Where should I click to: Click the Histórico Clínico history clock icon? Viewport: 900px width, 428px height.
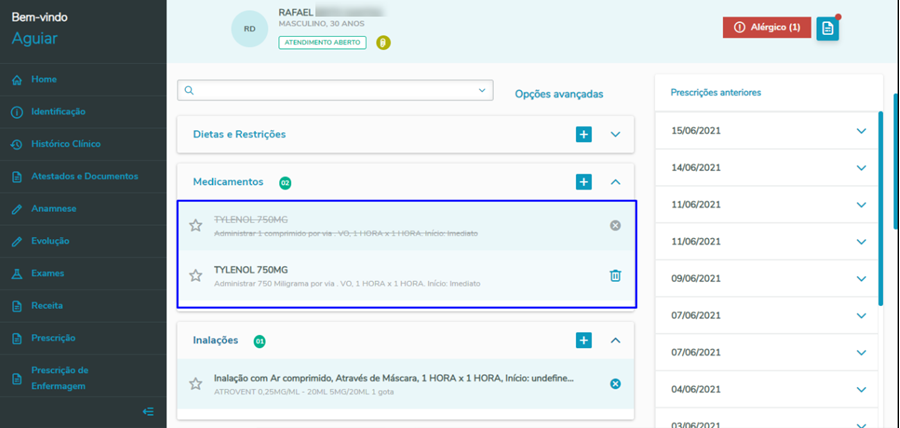pyautogui.click(x=17, y=145)
